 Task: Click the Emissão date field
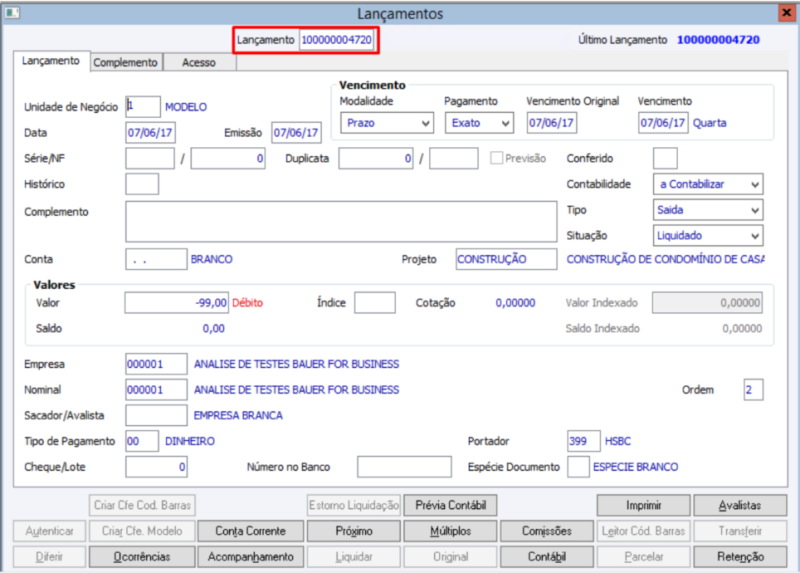[296, 133]
